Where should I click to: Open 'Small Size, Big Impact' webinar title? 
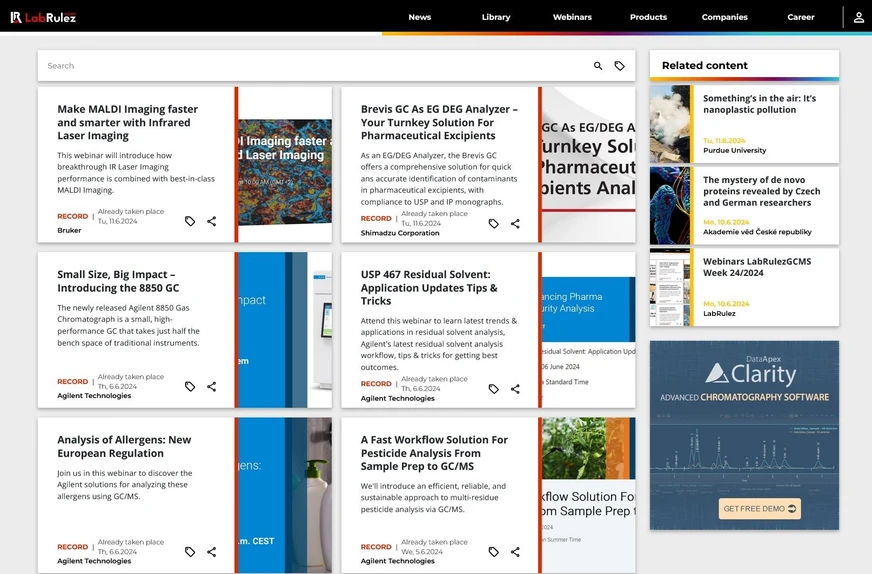pyautogui.click(x=118, y=281)
